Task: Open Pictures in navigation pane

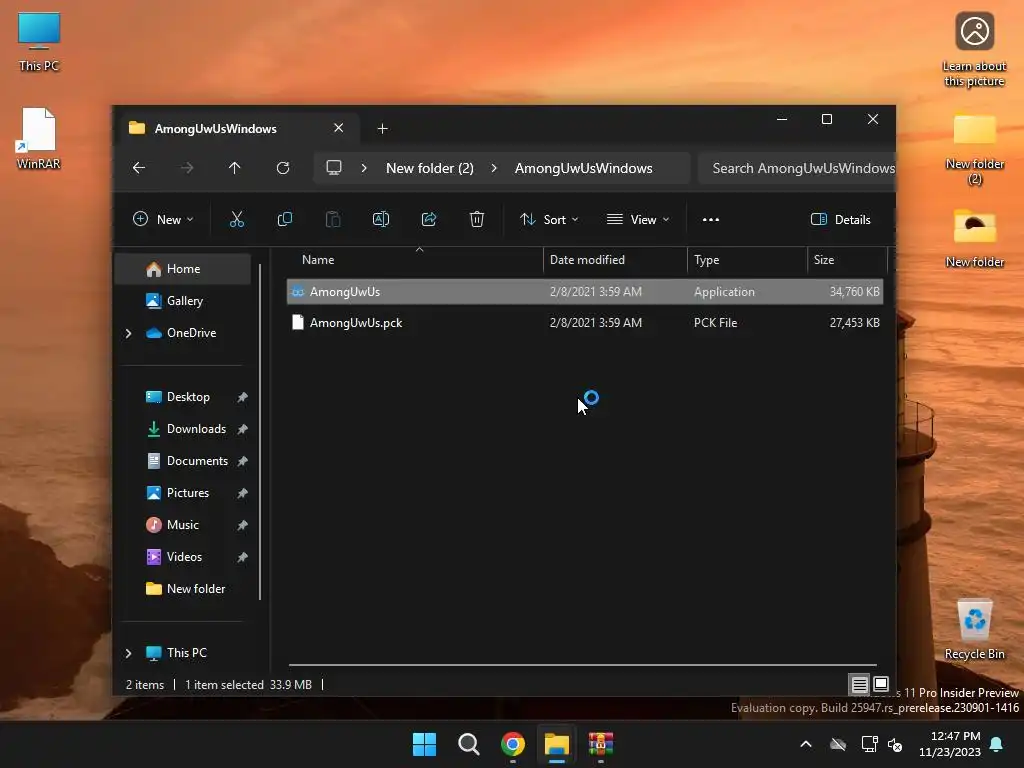Action: (x=183, y=493)
